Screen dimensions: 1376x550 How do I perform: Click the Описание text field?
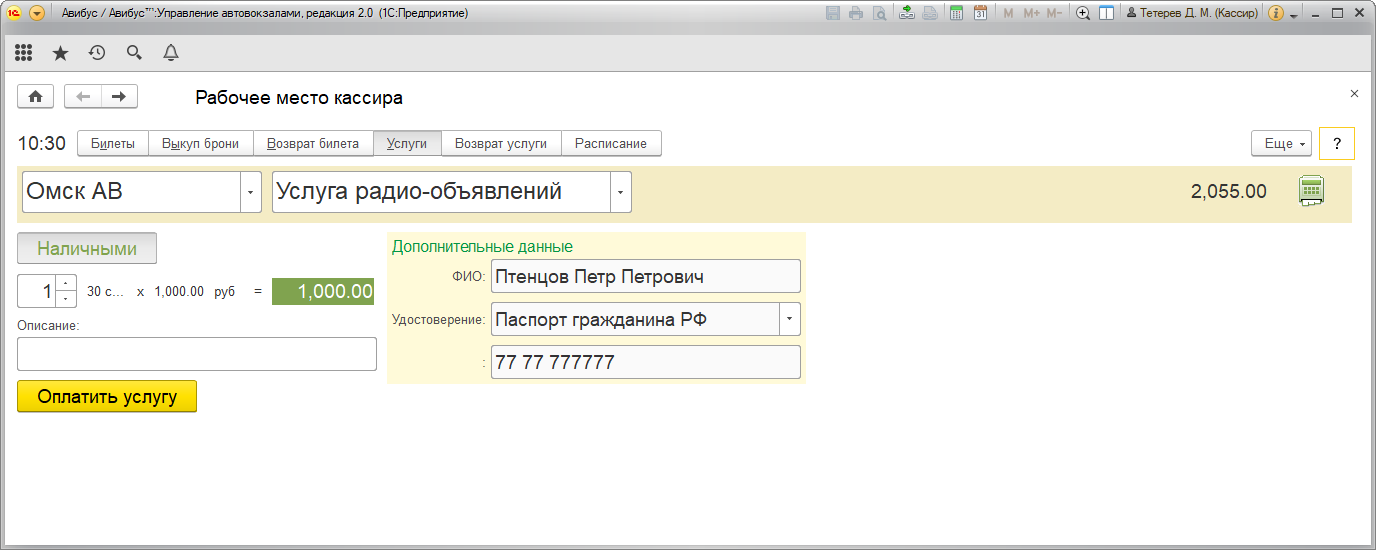197,354
